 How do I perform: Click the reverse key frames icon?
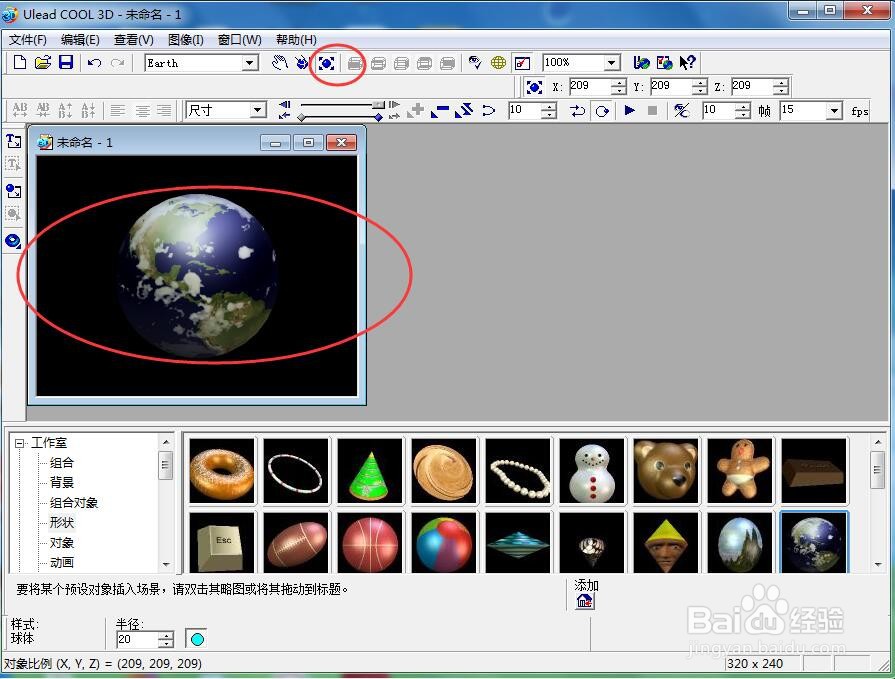point(464,110)
